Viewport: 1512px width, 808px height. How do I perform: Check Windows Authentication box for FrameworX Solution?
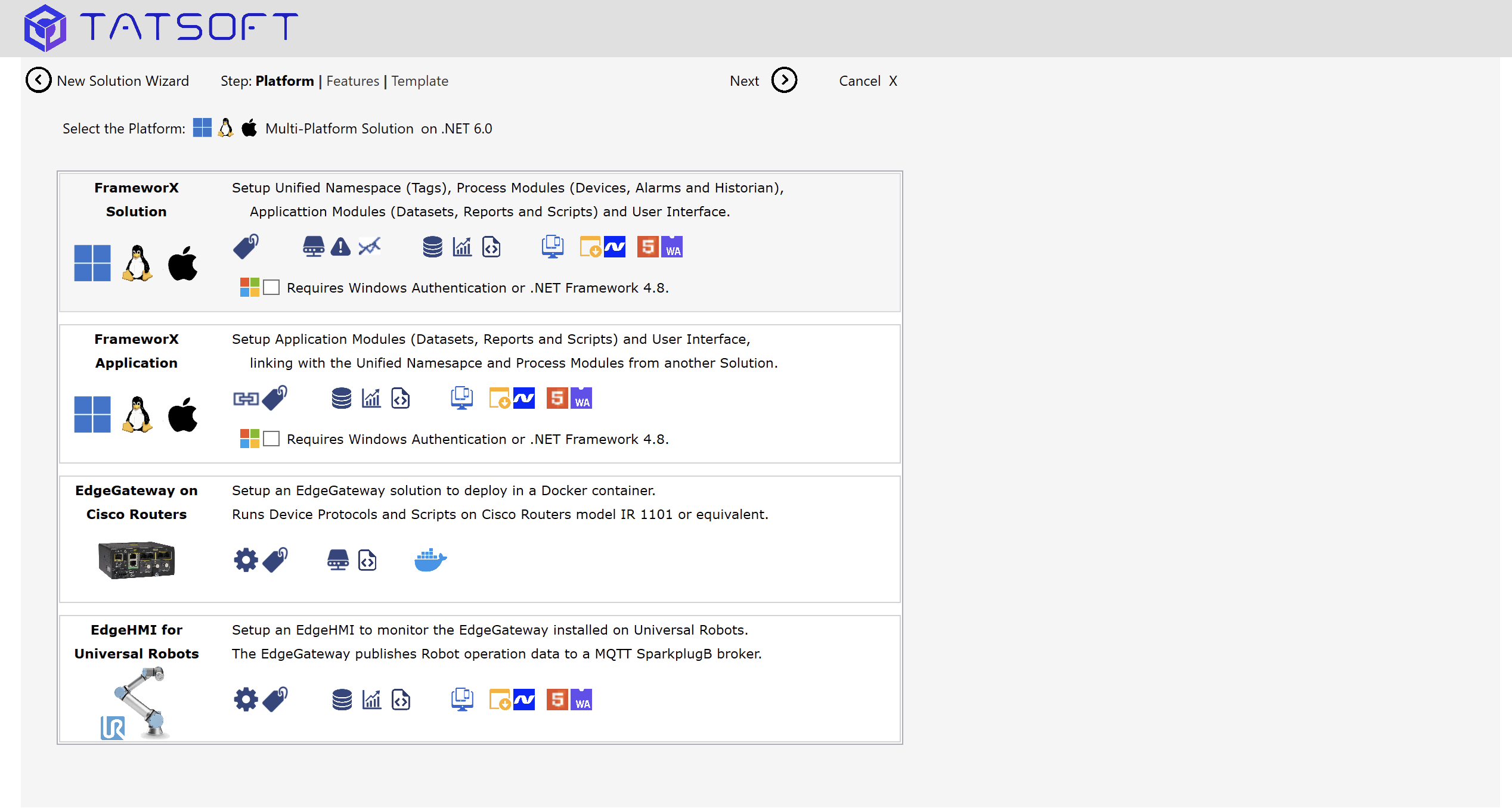coord(271,287)
